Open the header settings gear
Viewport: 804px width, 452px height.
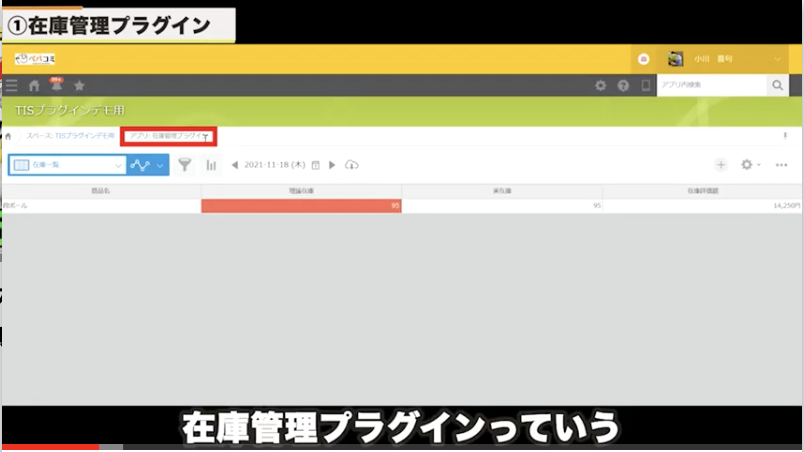(600, 86)
